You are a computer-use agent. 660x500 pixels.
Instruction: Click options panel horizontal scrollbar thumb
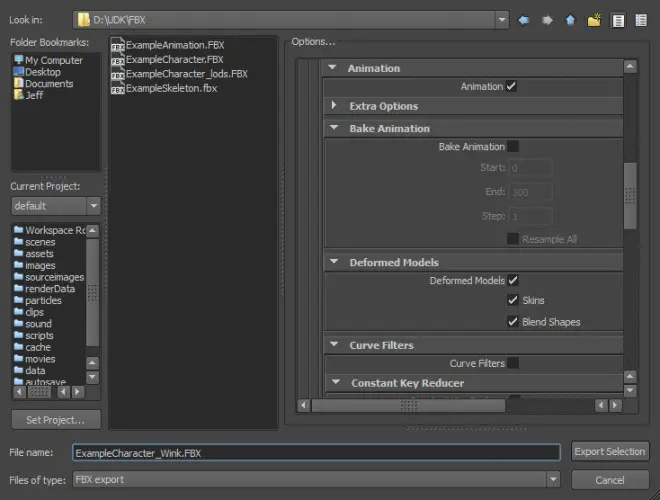(x=408, y=405)
